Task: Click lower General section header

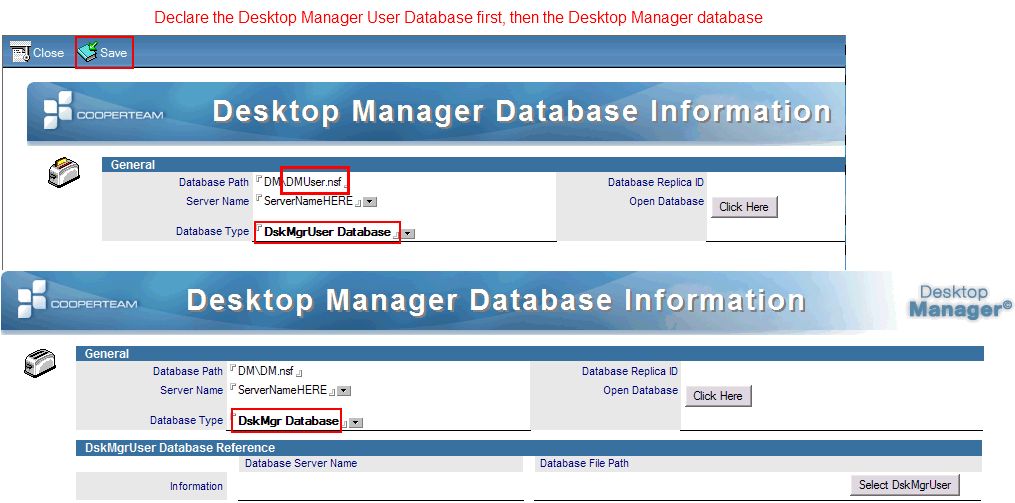Action: coord(530,353)
